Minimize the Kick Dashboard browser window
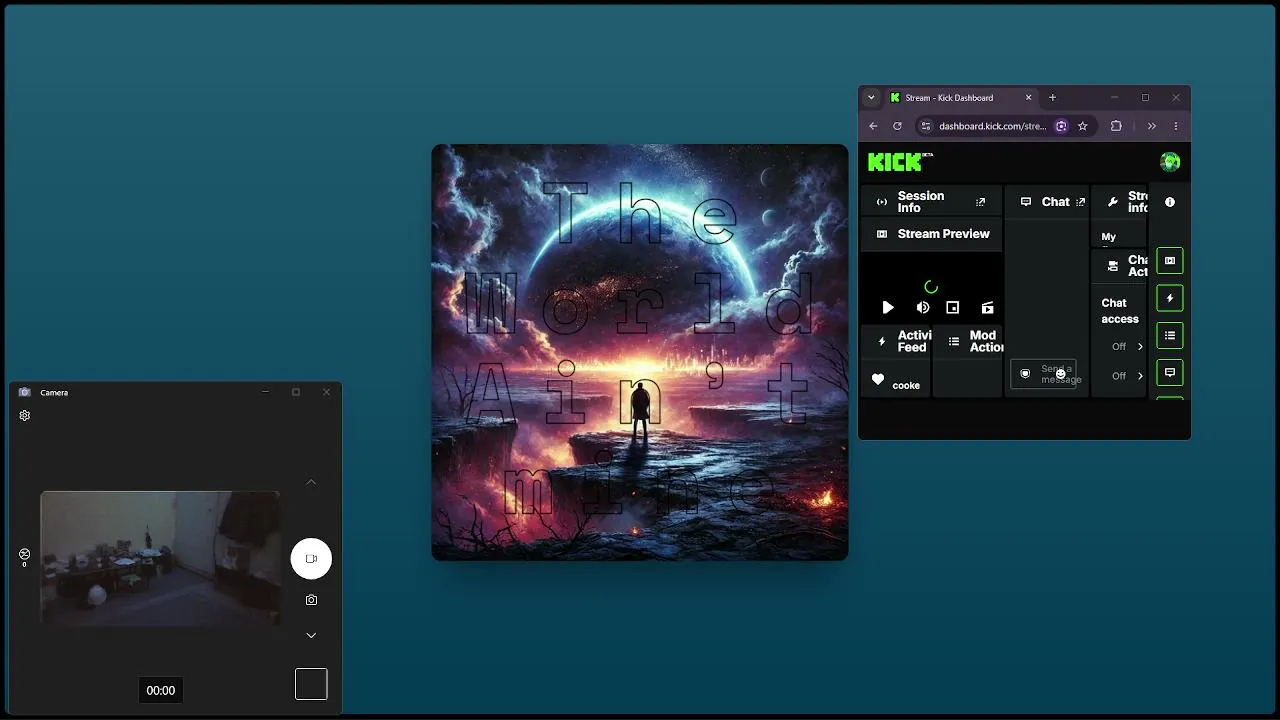 tap(1114, 98)
